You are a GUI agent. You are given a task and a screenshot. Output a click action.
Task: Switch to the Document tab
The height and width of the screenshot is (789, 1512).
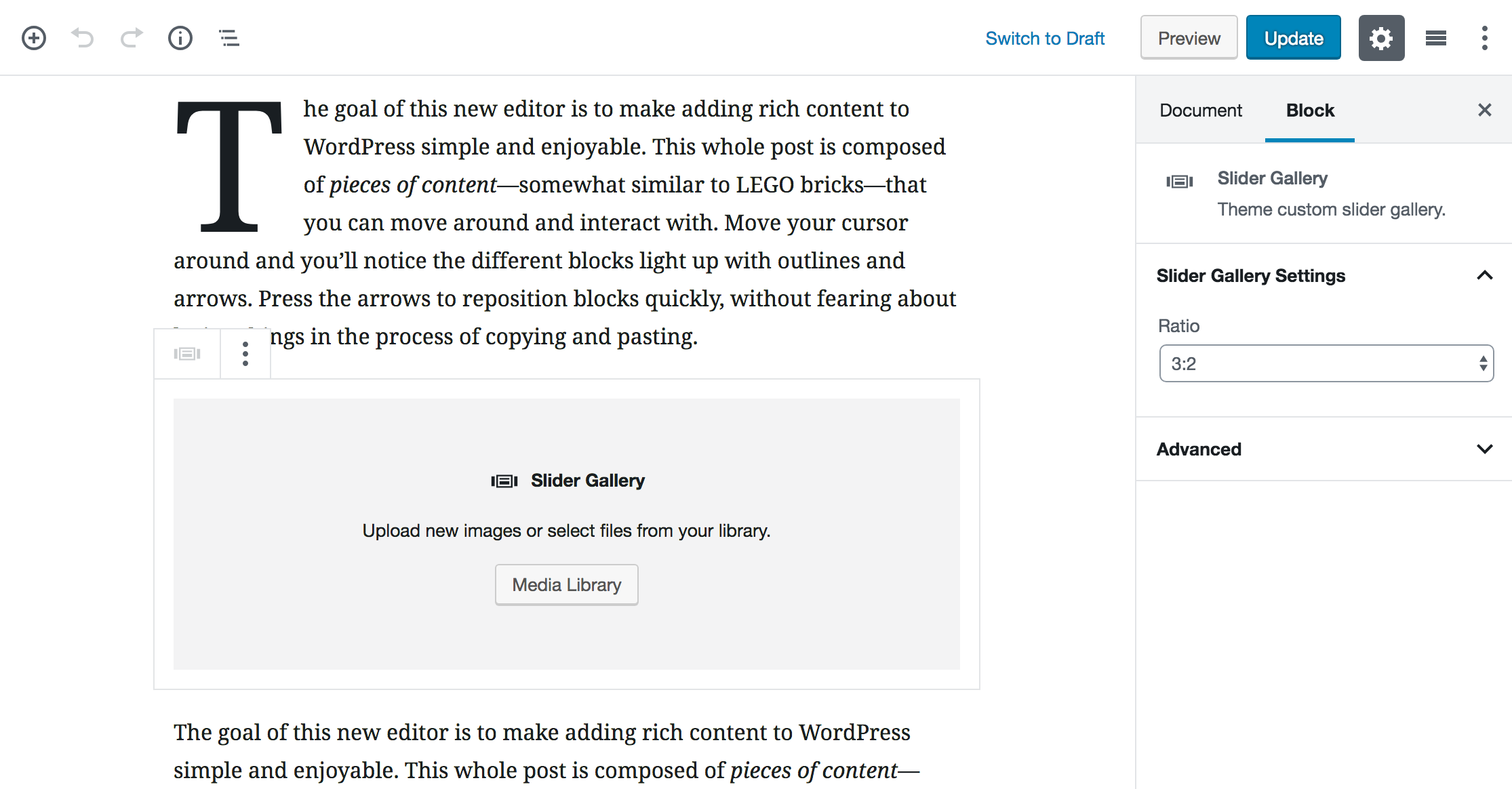click(1201, 110)
